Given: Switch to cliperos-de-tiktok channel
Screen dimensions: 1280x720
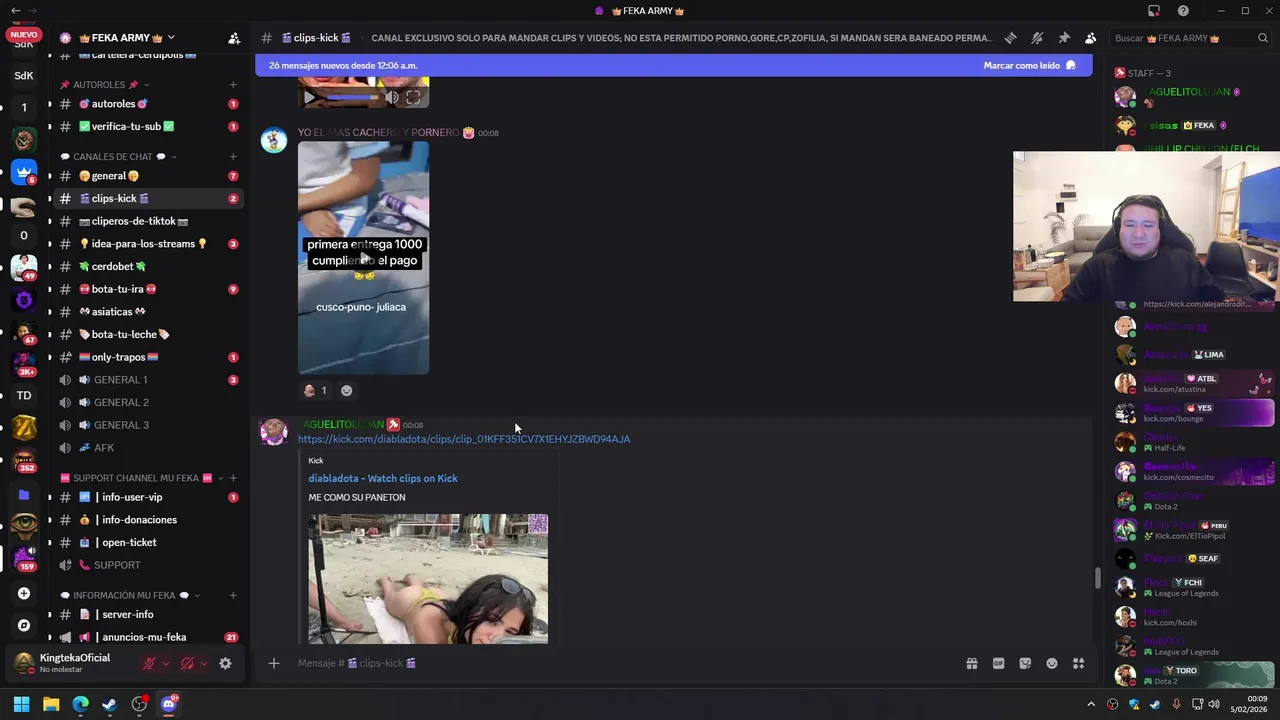Looking at the screenshot, I should pyautogui.click(x=148, y=221).
